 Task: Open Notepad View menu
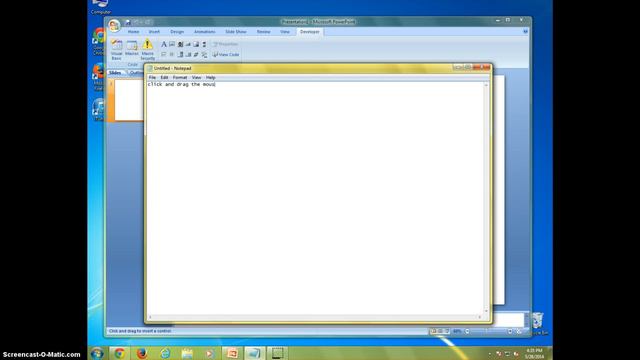pyautogui.click(x=196, y=77)
